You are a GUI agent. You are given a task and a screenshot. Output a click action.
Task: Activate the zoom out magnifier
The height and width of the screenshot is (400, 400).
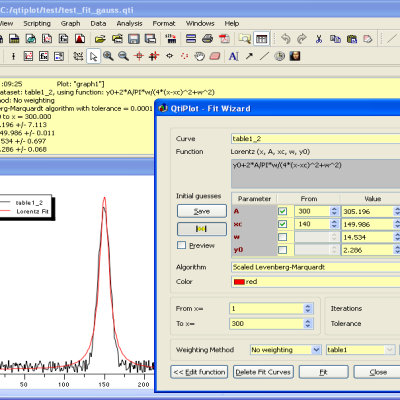(123, 56)
